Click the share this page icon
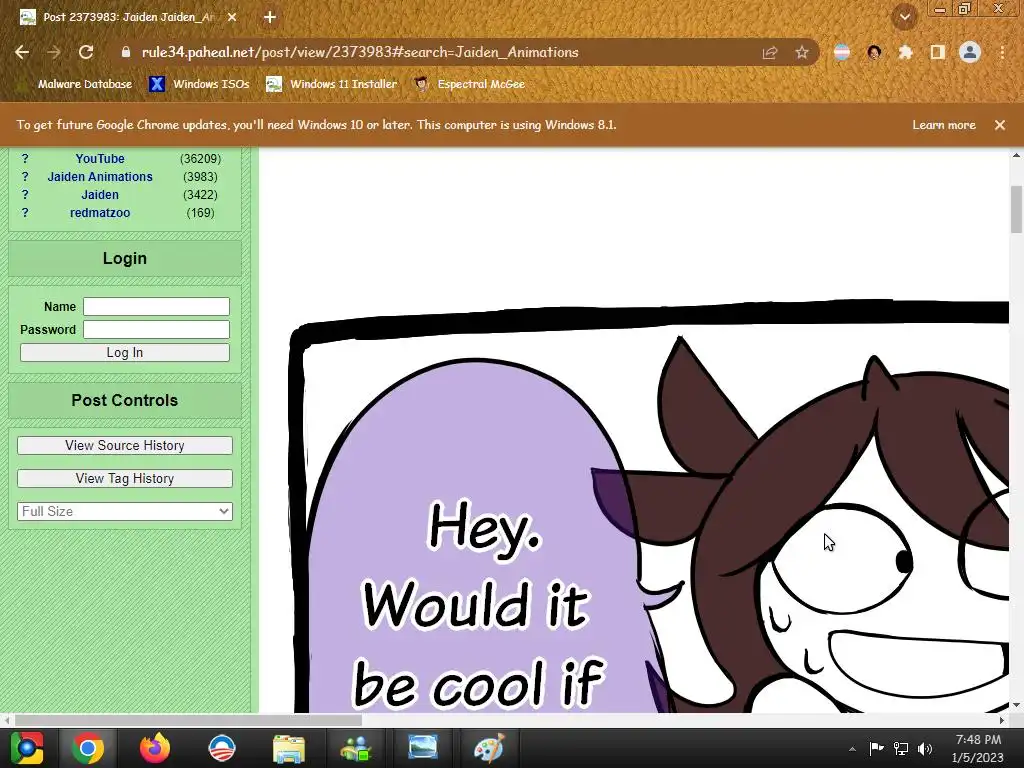1024x768 pixels. (770, 52)
